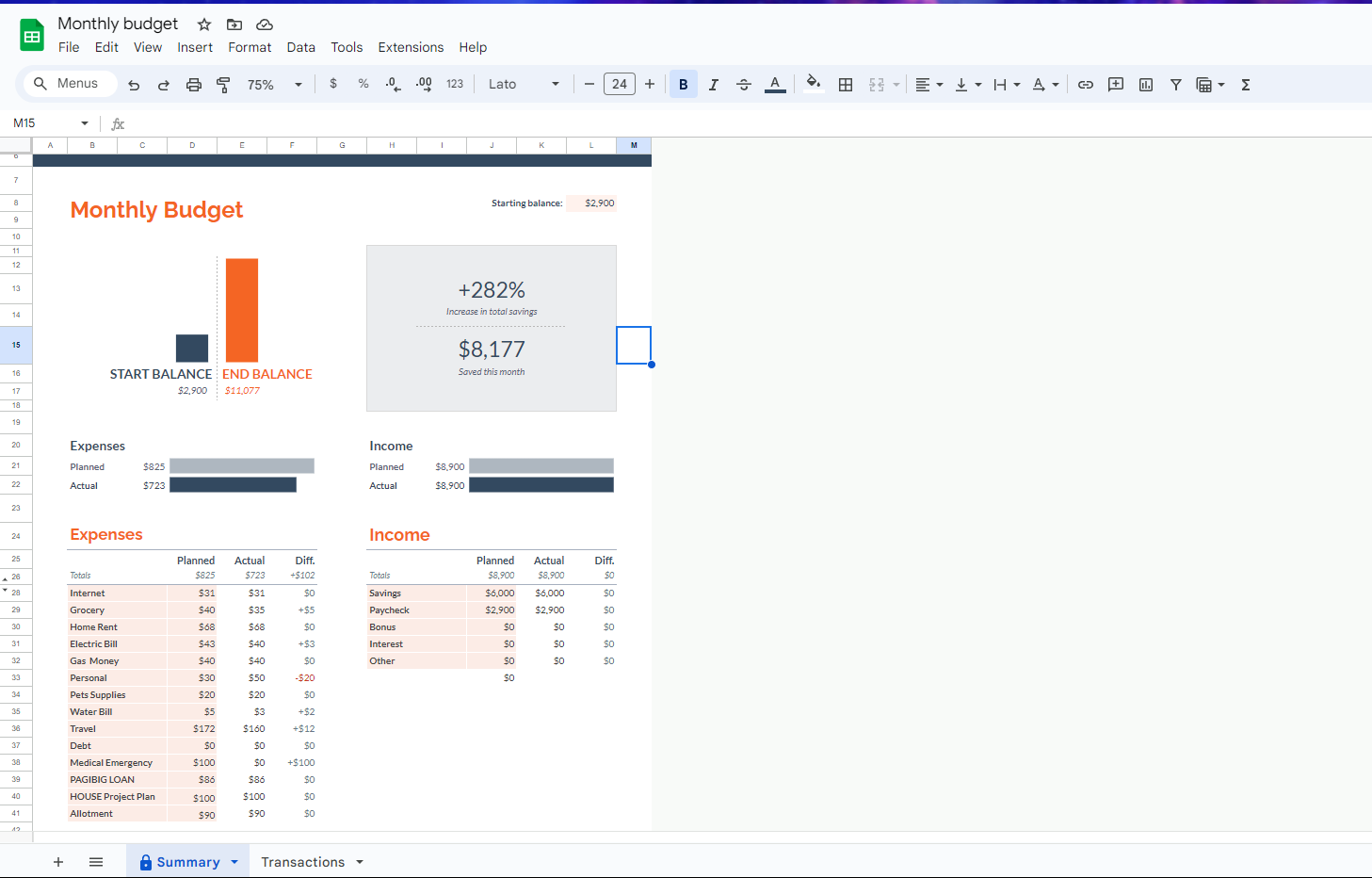Open the Summary tab dropdown arrow
The width and height of the screenshot is (1372, 878).
pyautogui.click(x=234, y=862)
